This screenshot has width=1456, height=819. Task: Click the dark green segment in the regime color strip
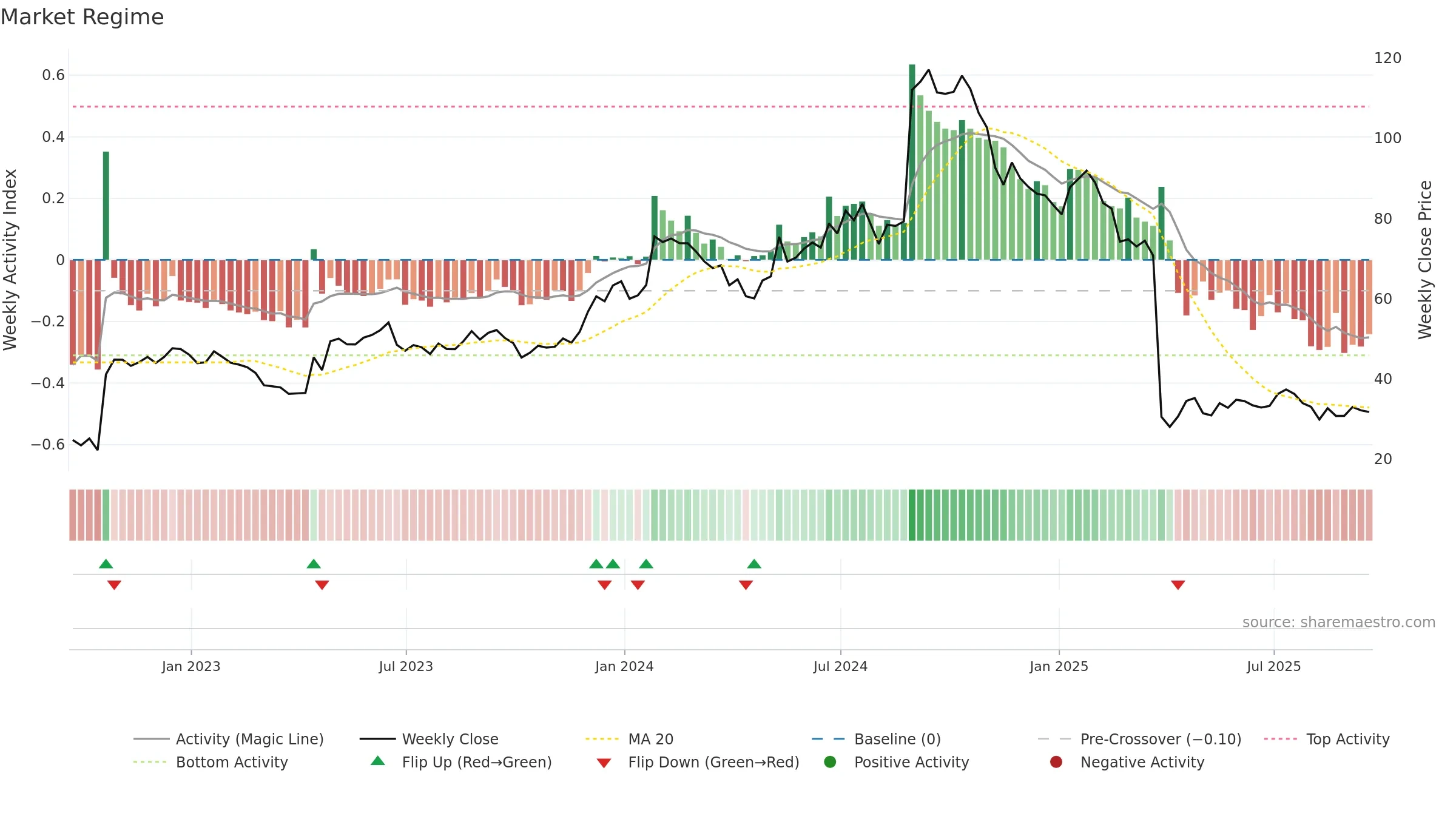click(x=912, y=515)
